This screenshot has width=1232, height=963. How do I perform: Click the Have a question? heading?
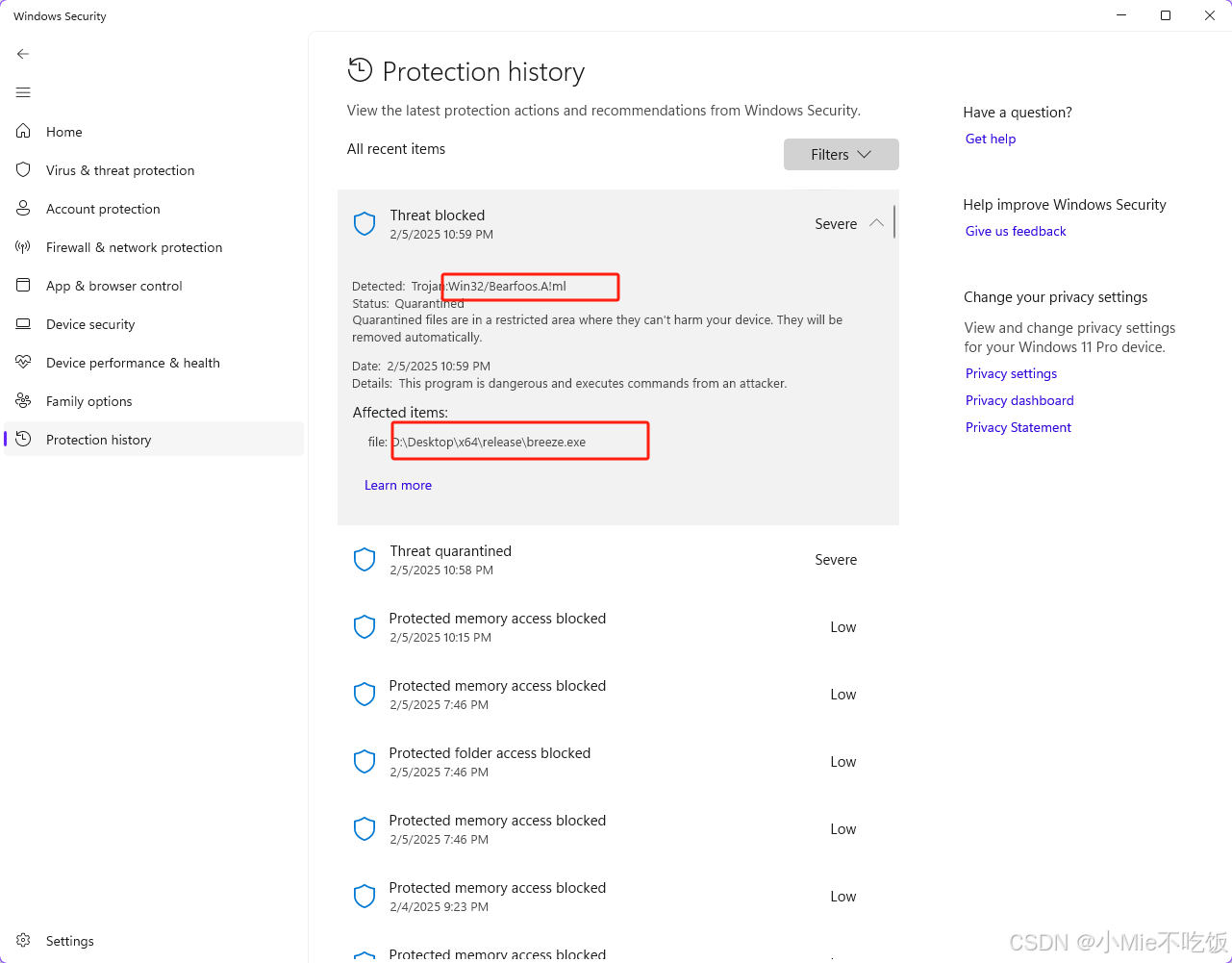point(1018,113)
